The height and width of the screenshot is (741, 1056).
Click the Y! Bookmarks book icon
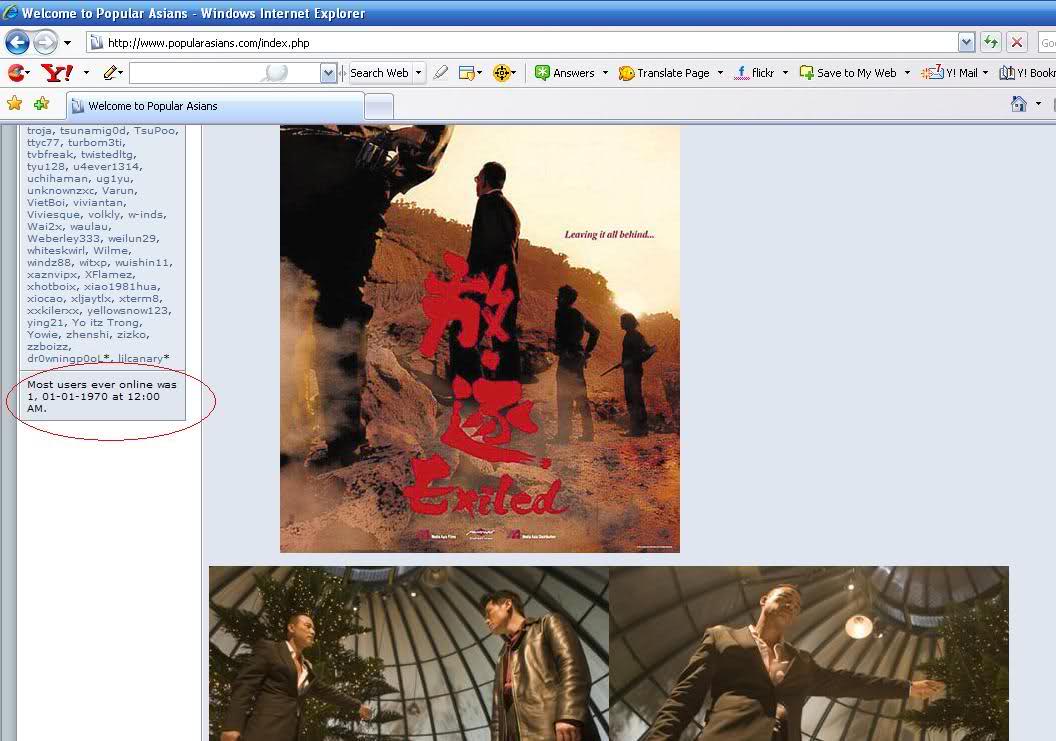point(1007,73)
